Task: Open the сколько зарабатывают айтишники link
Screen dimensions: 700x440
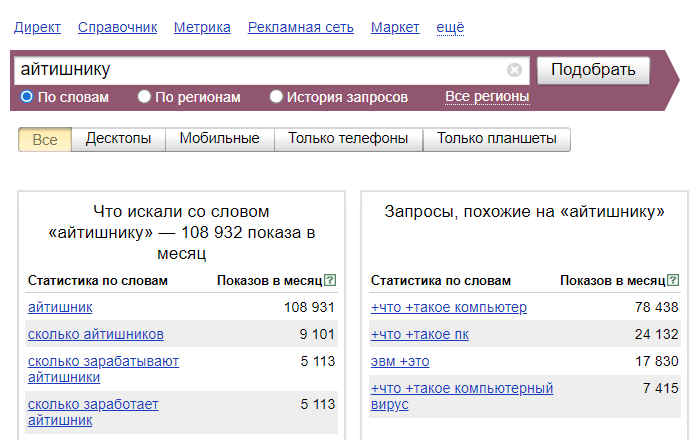Action: 103,369
